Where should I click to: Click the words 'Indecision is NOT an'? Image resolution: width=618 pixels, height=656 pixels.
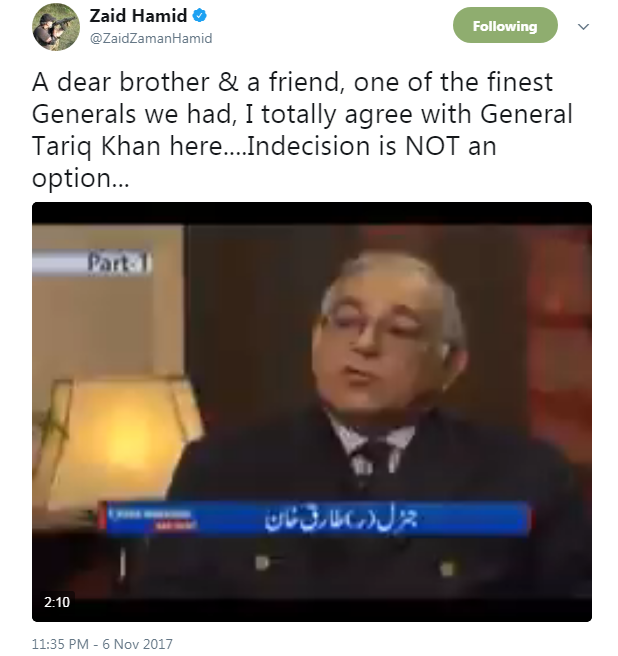point(372,146)
